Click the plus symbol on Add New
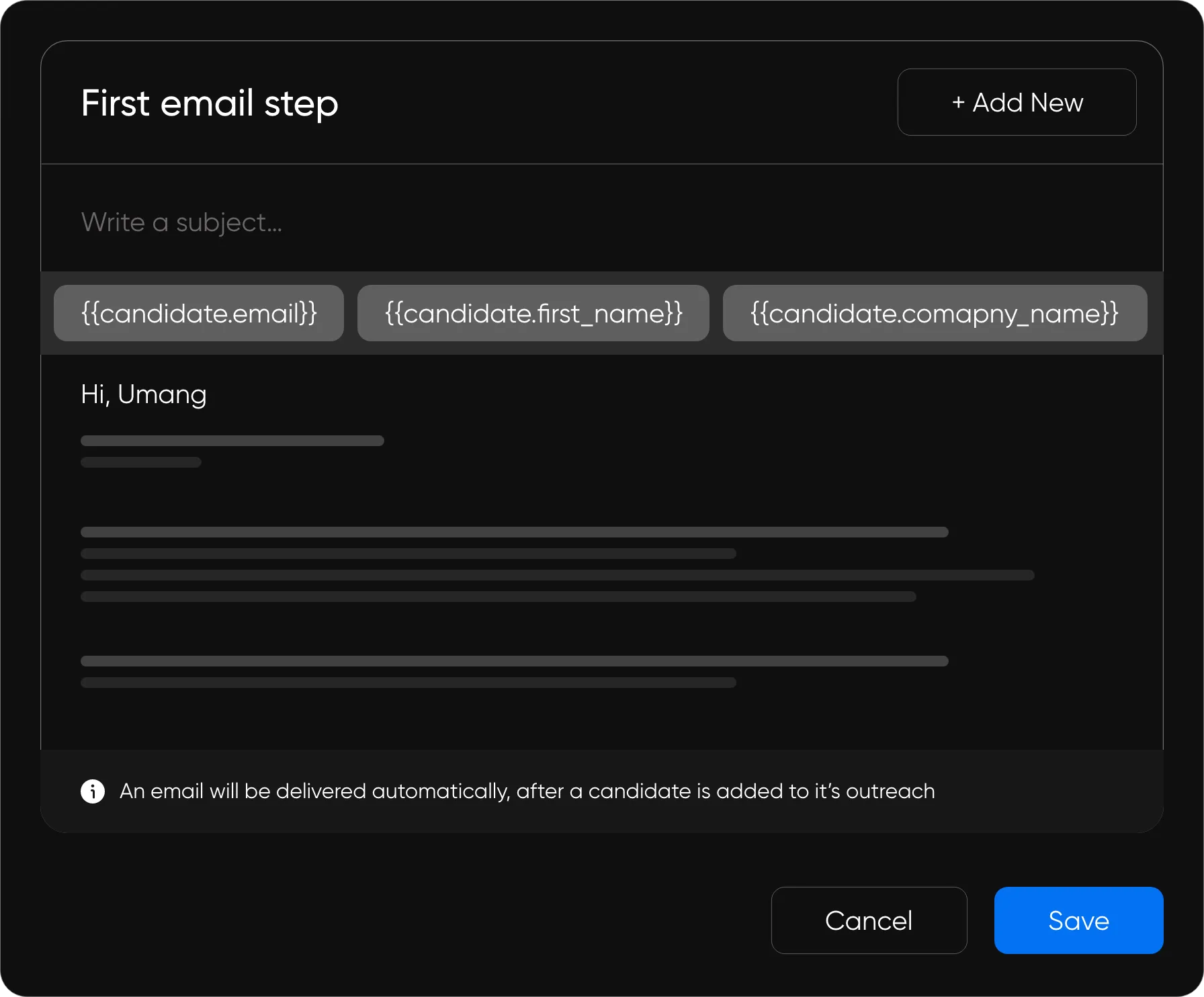 (958, 103)
